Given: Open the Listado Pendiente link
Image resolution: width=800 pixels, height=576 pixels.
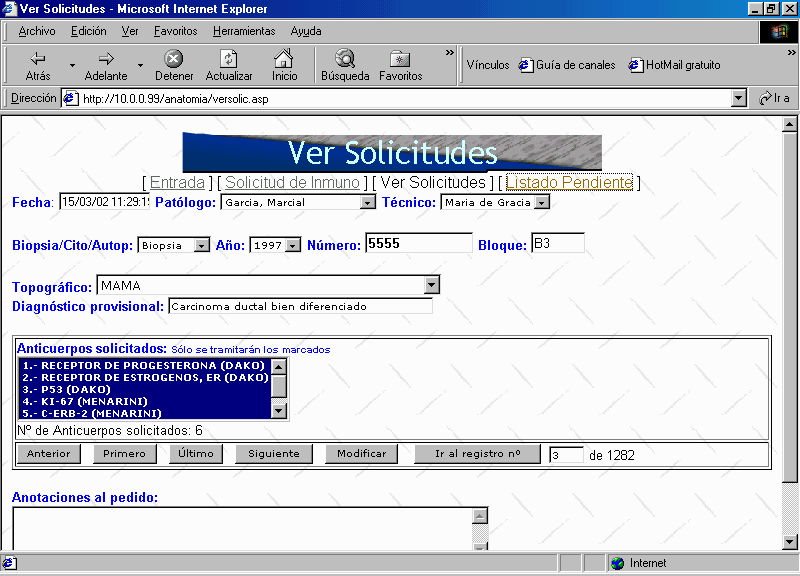Looking at the screenshot, I should click(x=570, y=182).
